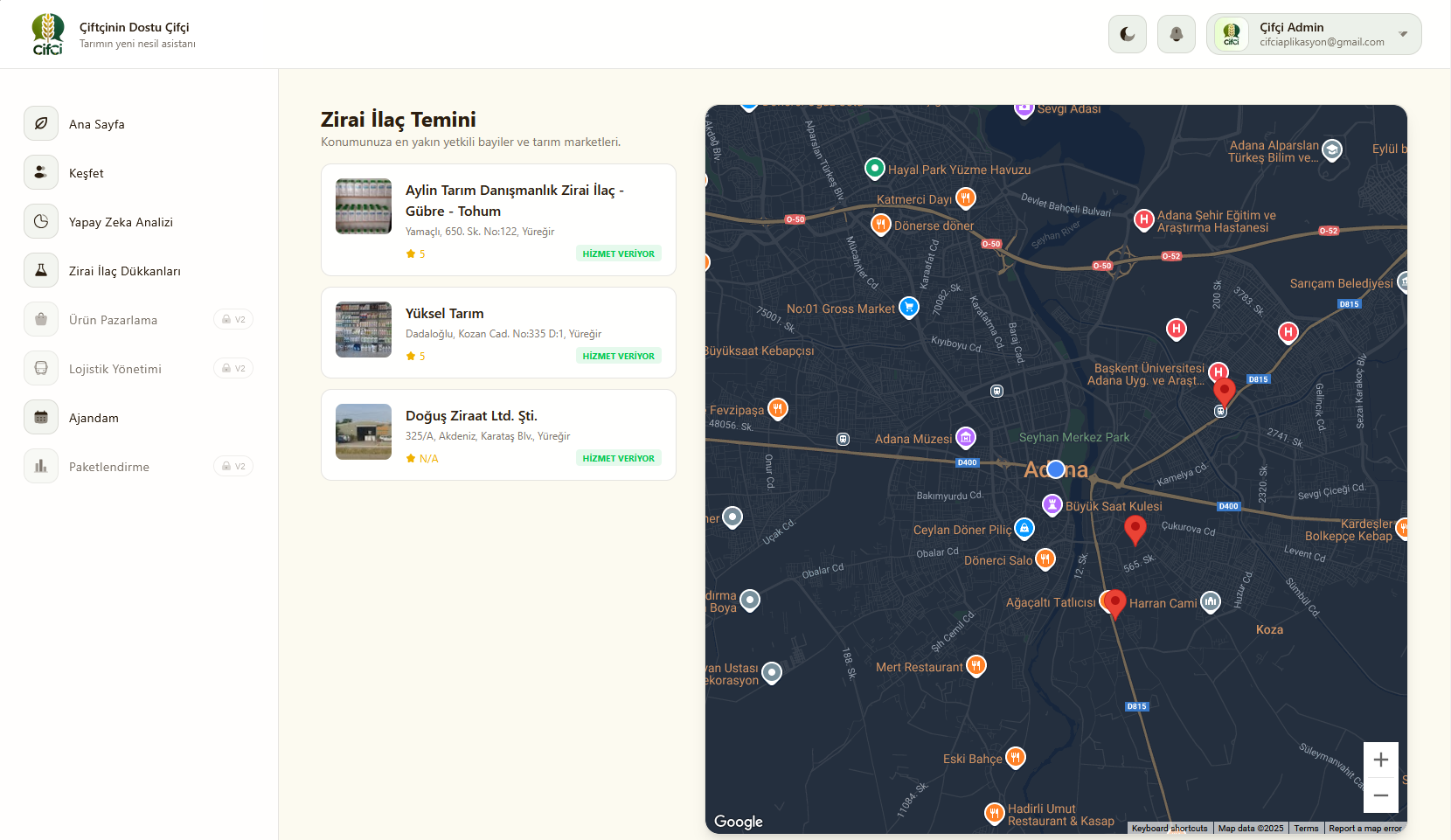Click the Paketlendirme bar chart icon
This screenshot has width=1451, height=840.
coord(41,467)
